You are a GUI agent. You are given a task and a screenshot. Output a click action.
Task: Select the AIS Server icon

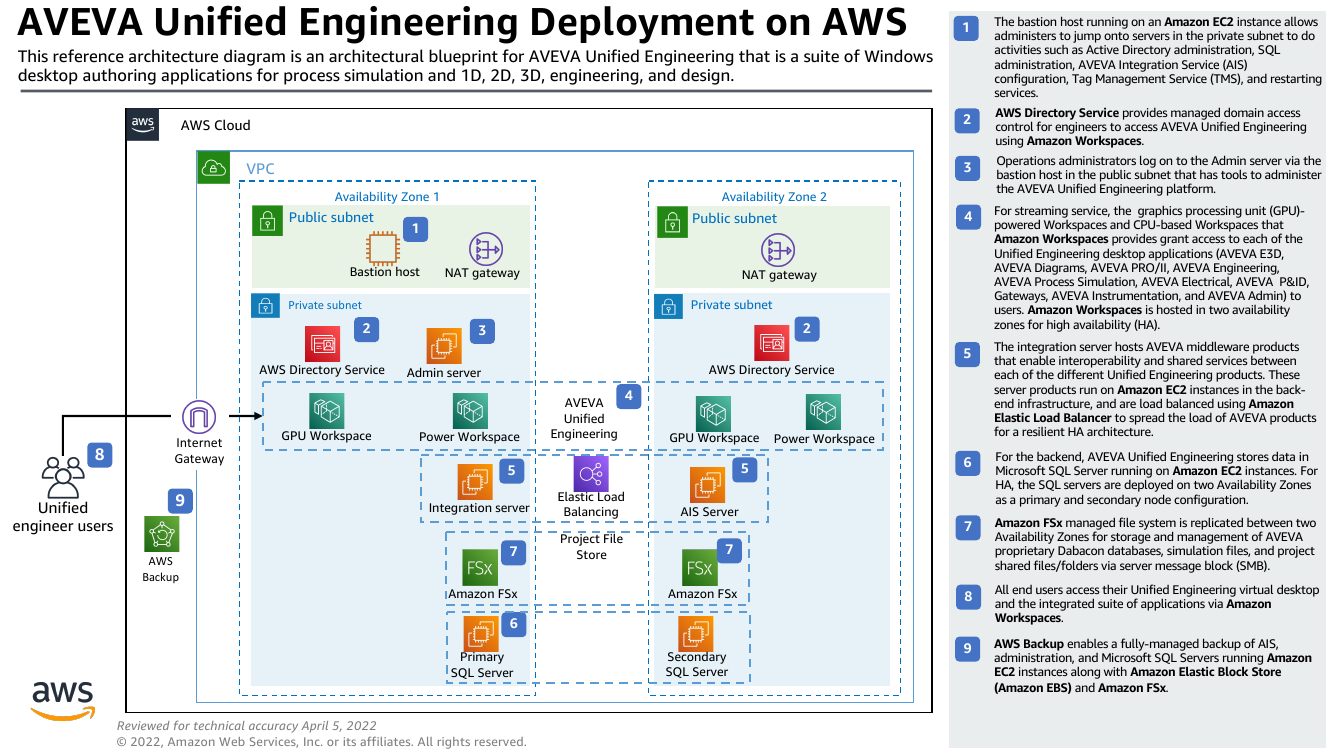click(708, 484)
